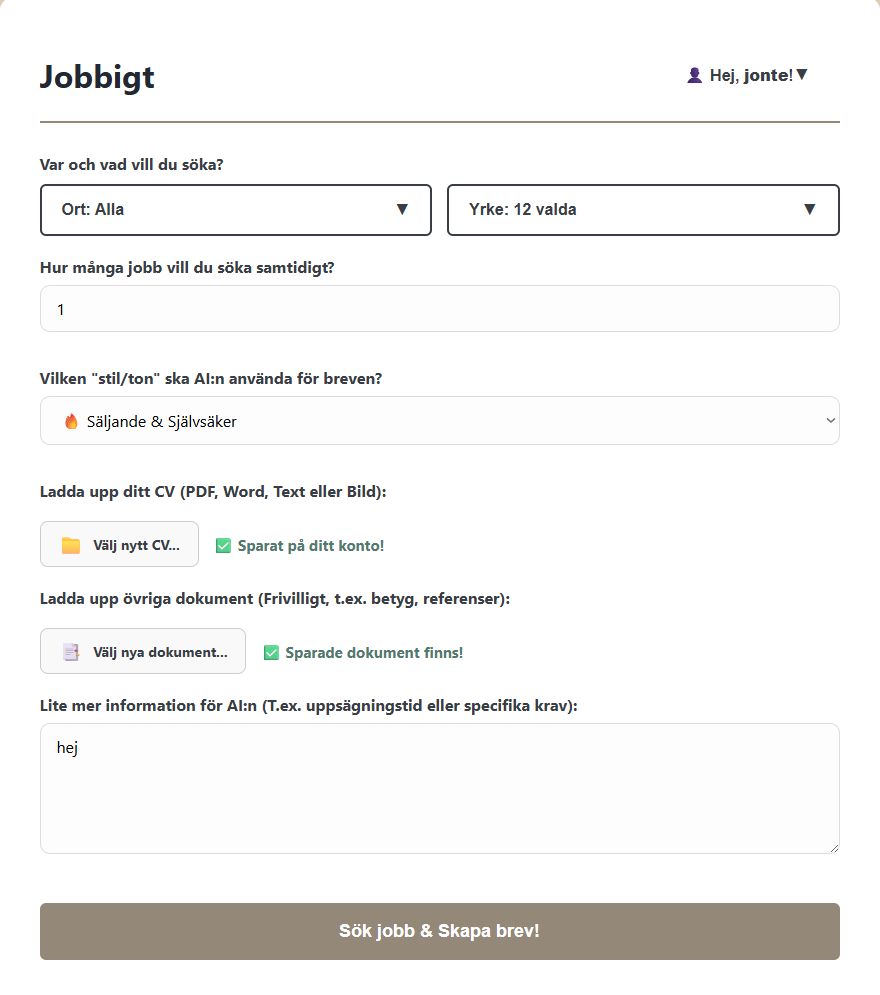Click the dropdown arrow inside the Ort selector
Screen dimensions: 880x995
click(403, 210)
